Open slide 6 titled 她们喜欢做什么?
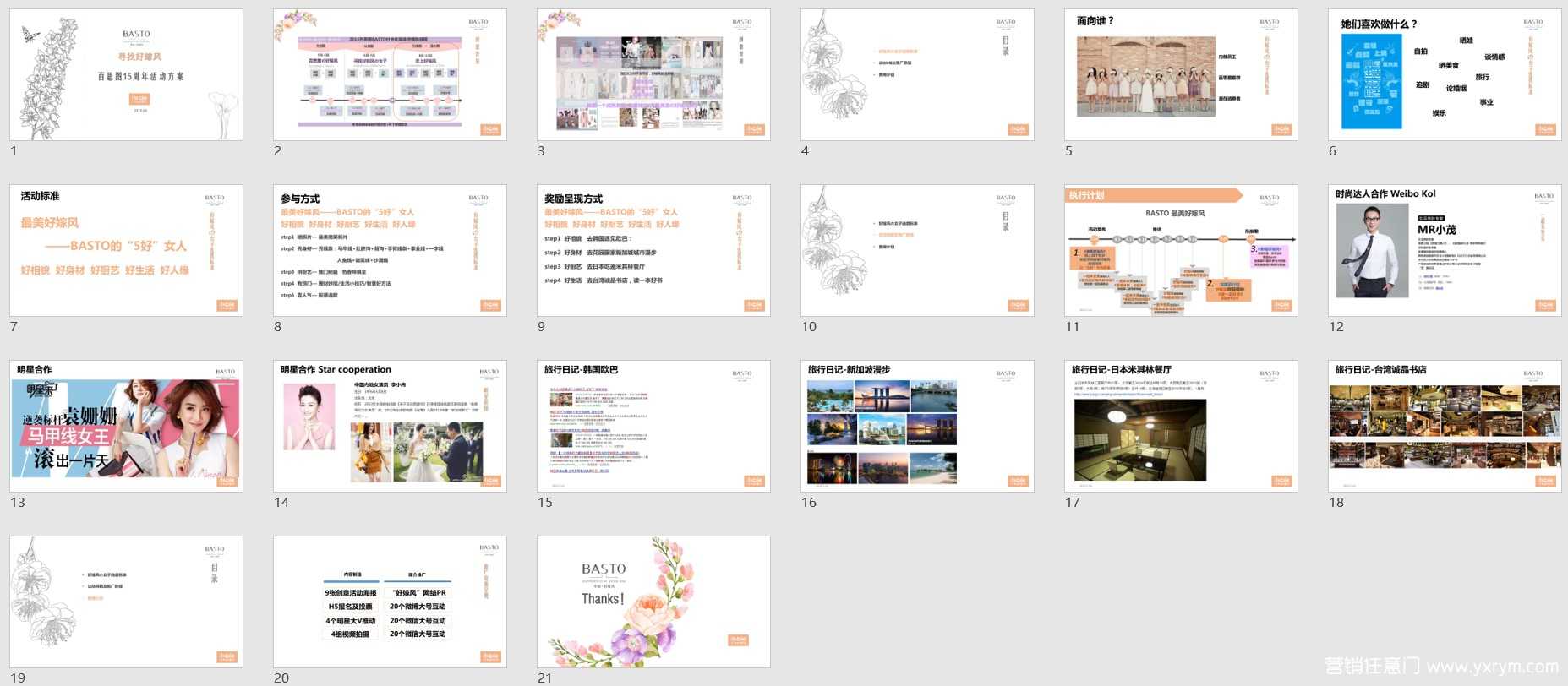The image size is (1568, 686). [1445, 74]
